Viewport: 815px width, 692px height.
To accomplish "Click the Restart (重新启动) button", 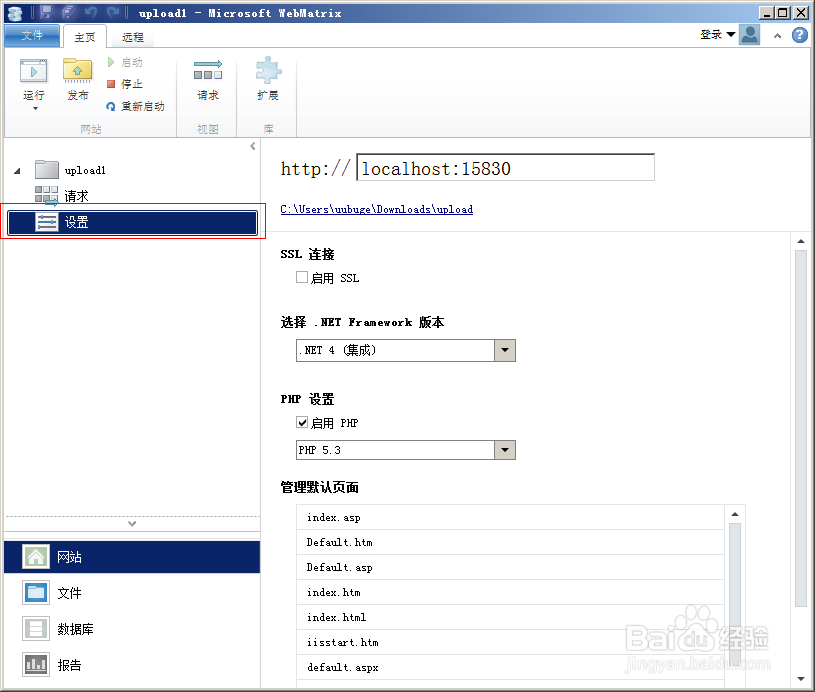I will (135, 106).
